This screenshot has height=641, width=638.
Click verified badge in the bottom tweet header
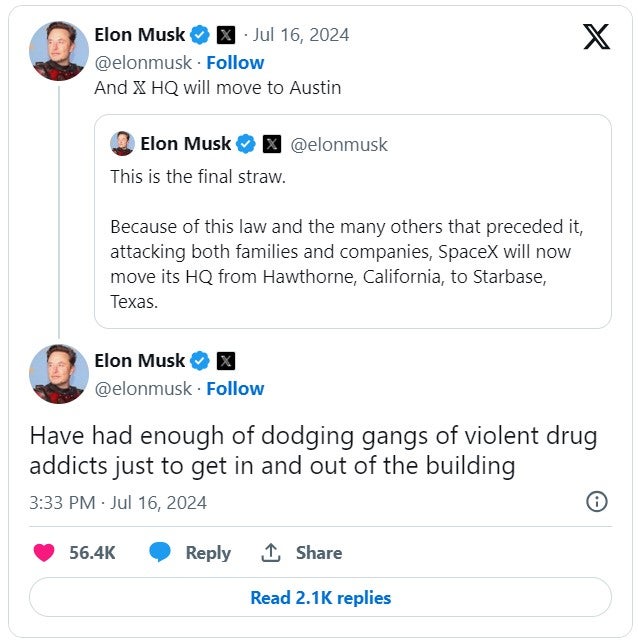(x=200, y=361)
